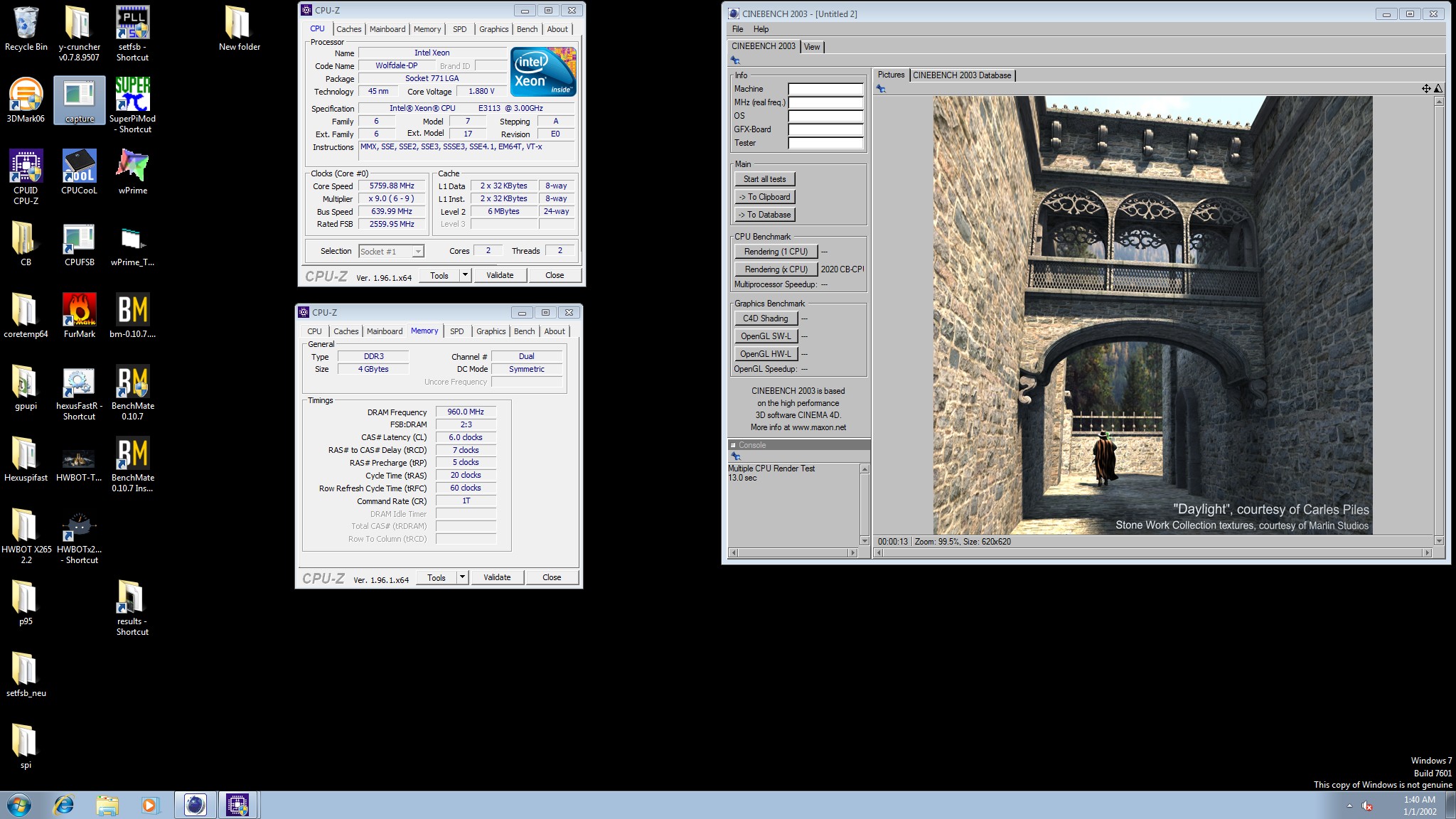Launch the HWBOTx2... shortcut icon
Viewport: 1456px width, 819px height.
click(x=79, y=535)
